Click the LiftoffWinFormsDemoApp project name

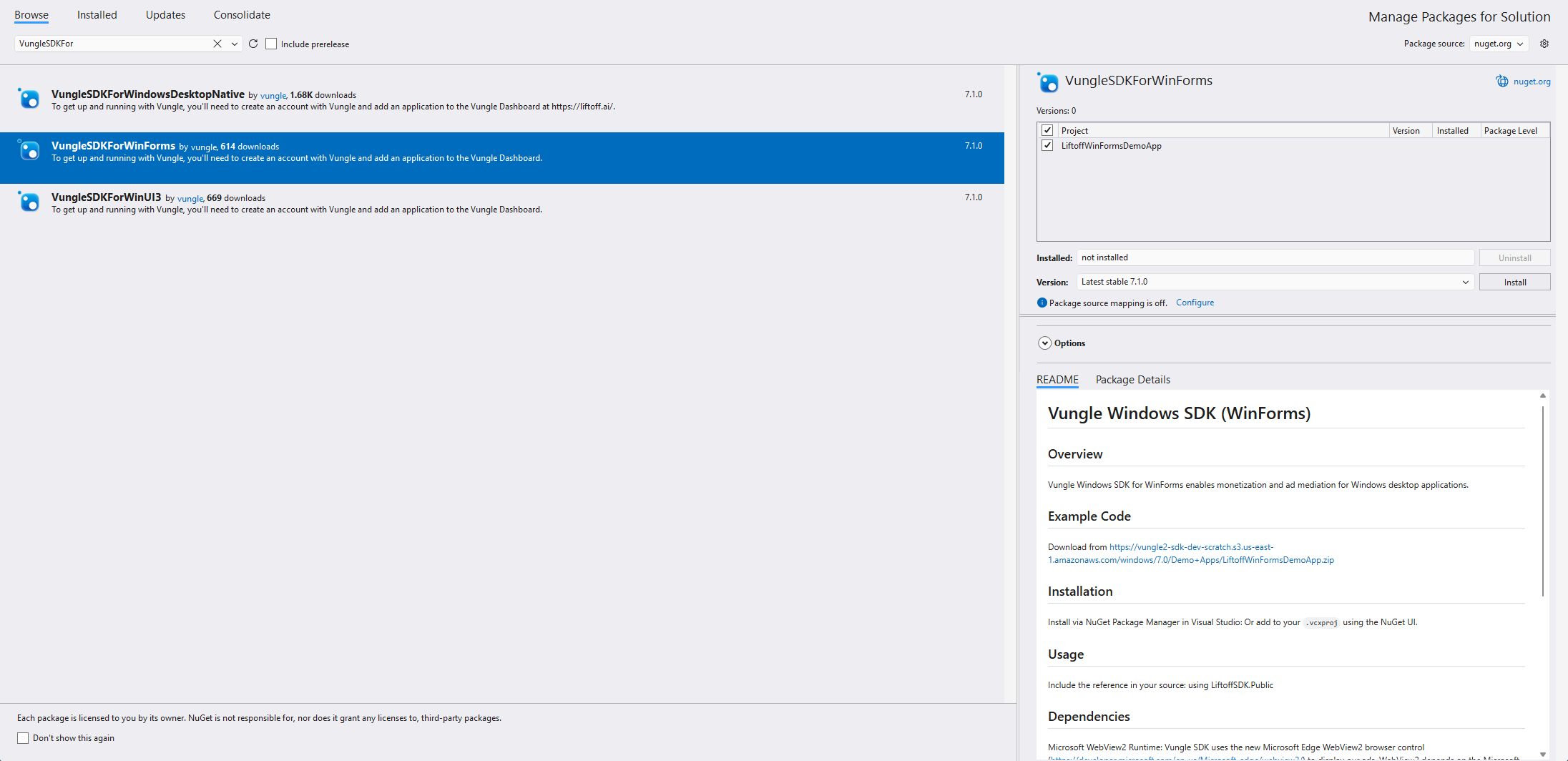[x=1111, y=146]
